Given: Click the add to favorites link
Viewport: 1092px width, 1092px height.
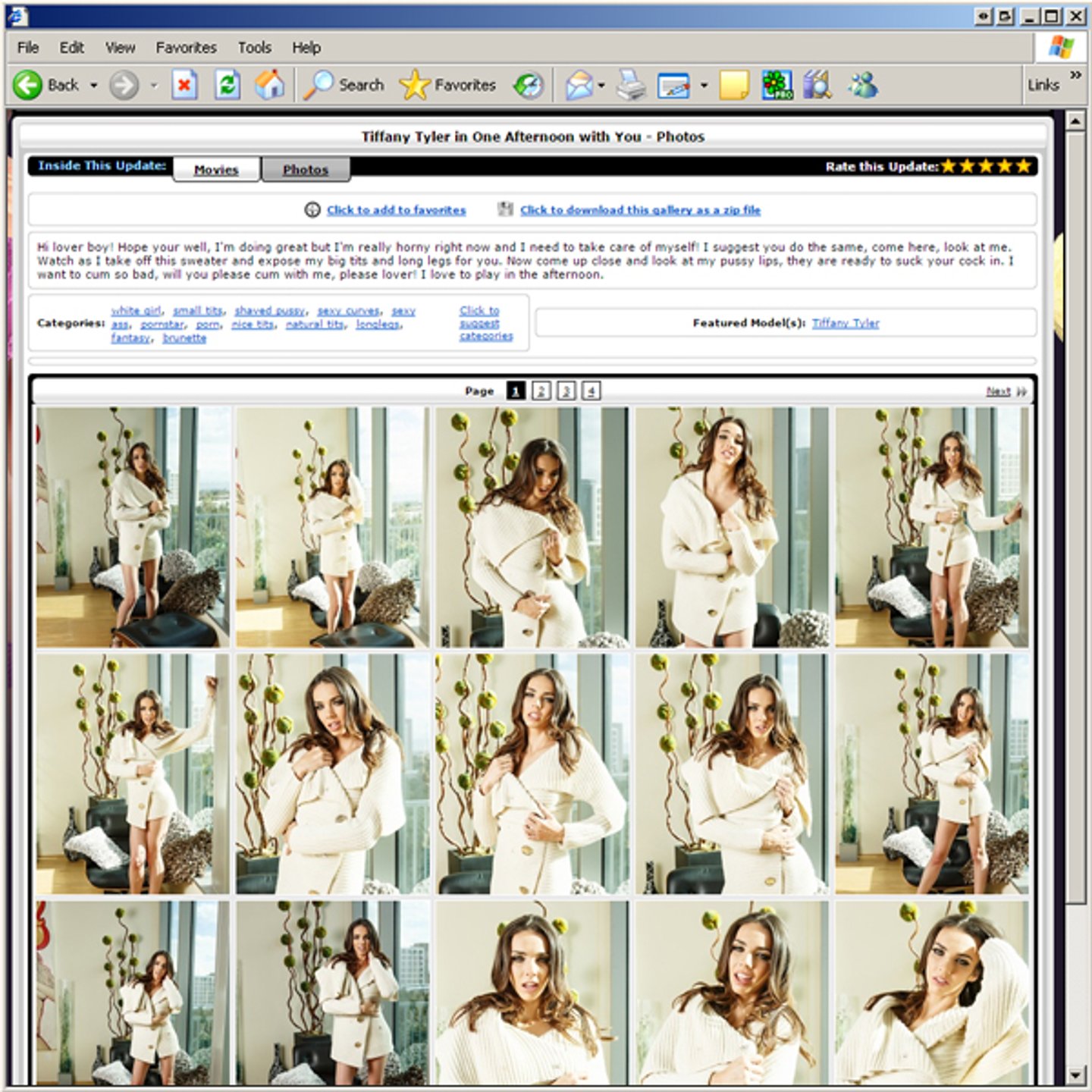Looking at the screenshot, I should [x=396, y=210].
